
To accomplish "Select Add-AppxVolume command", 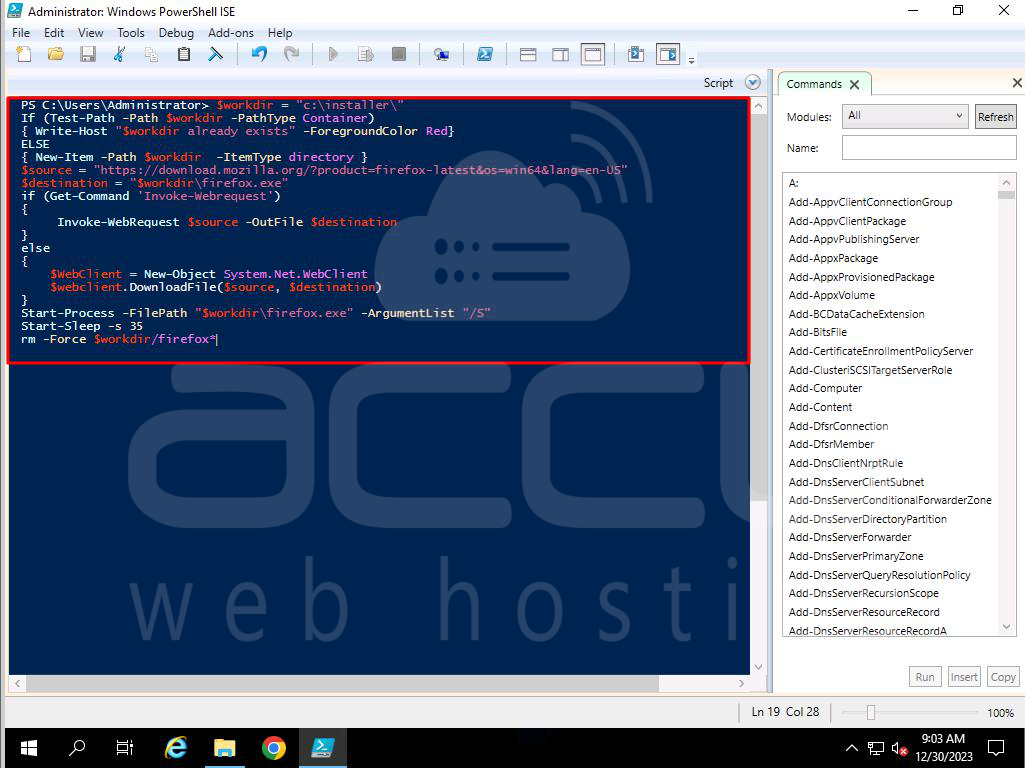I will (x=832, y=295).
